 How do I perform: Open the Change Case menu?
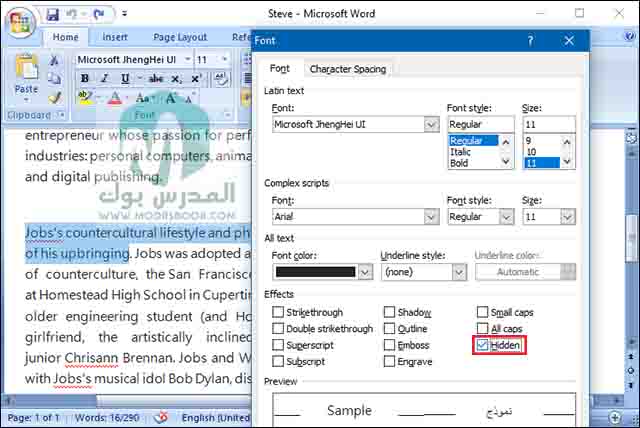(142, 98)
